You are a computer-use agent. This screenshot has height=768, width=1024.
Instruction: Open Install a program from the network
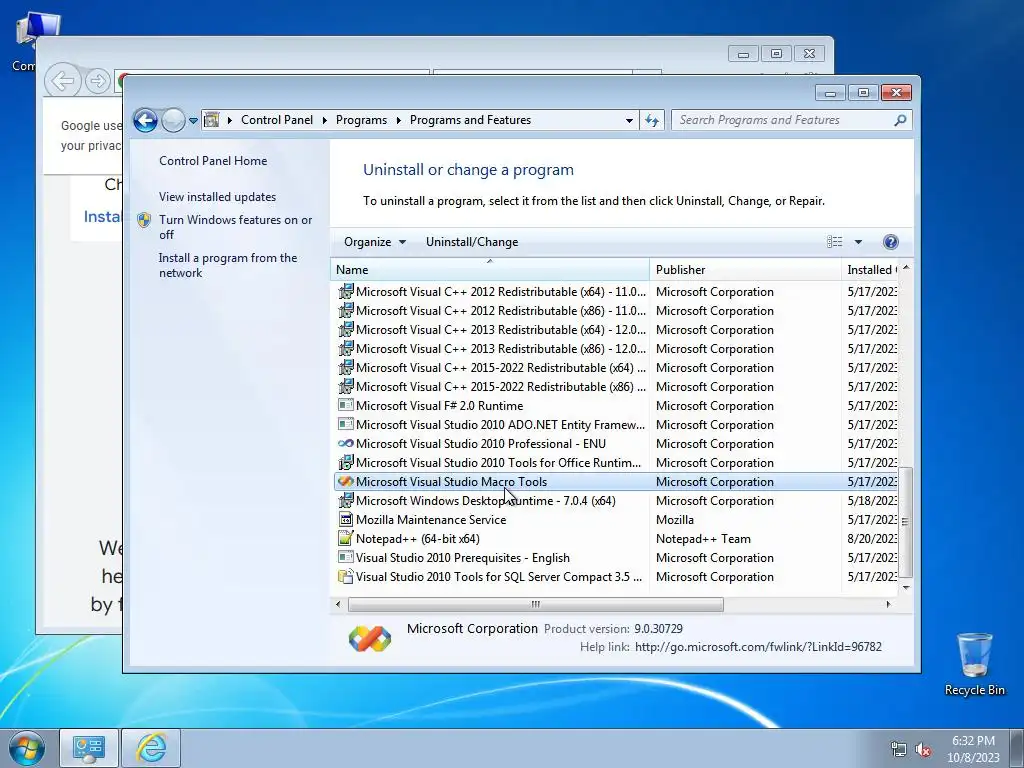[x=228, y=265]
